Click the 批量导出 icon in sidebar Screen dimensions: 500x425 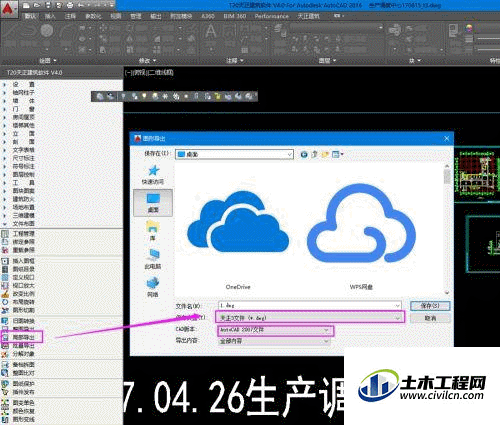click(5, 346)
